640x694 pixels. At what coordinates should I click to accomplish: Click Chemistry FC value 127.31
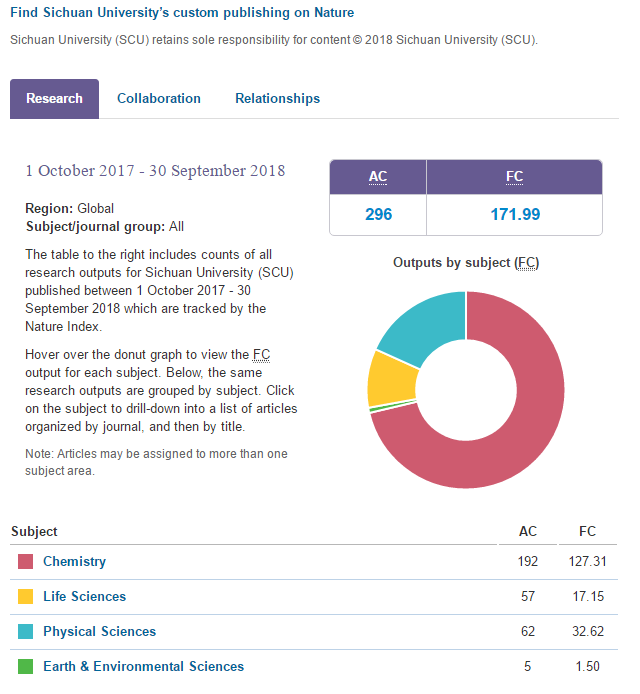(x=587, y=561)
